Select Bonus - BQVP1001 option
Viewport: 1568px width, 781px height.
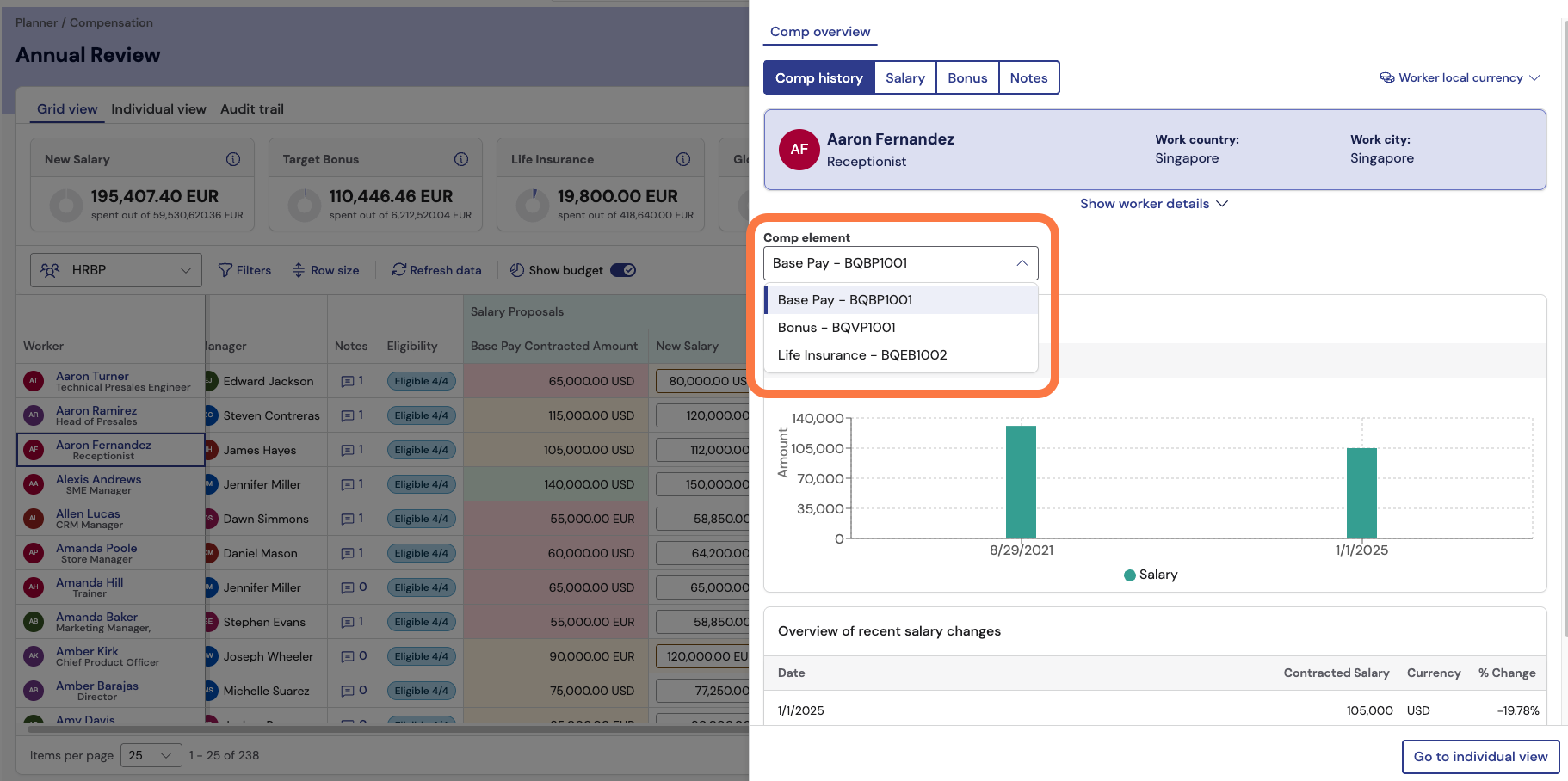(836, 328)
